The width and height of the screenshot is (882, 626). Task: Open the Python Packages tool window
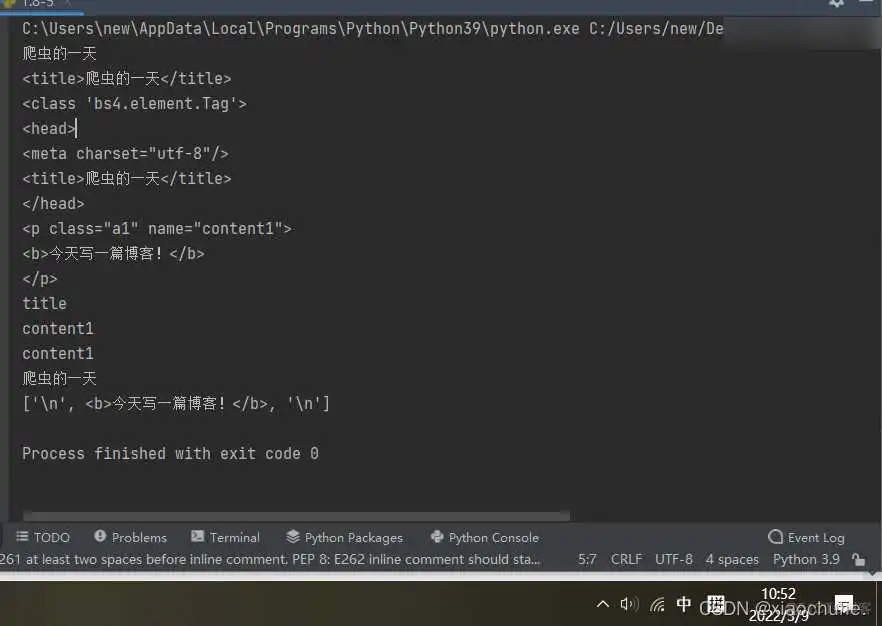[x=344, y=537]
